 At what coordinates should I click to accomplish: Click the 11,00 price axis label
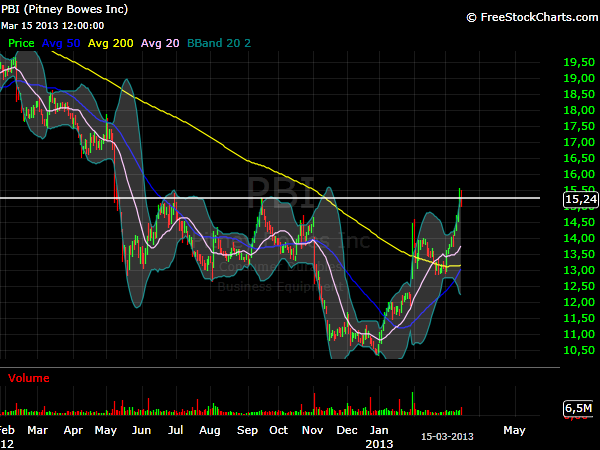tap(579, 334)
